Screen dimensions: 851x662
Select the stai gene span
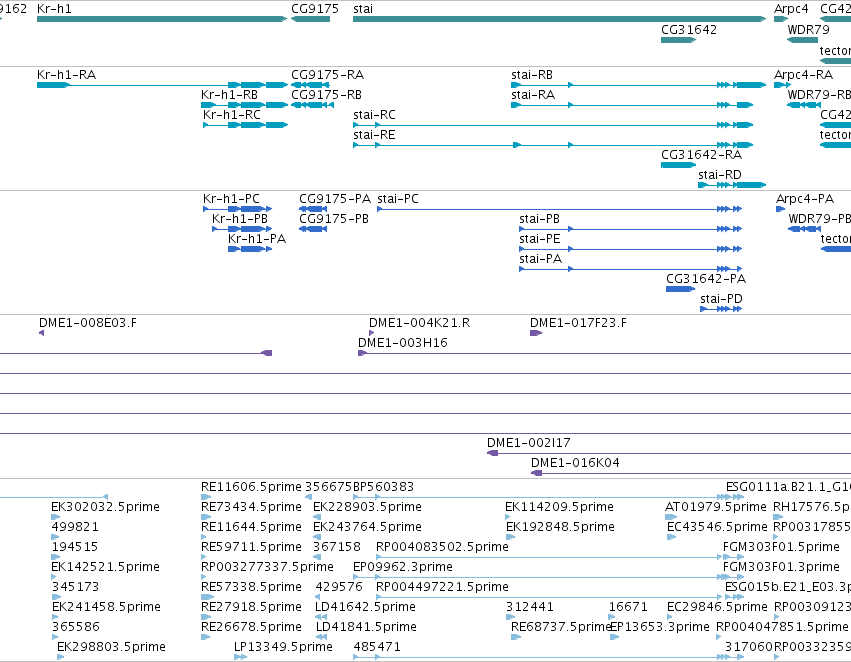[x=559, y=19]
